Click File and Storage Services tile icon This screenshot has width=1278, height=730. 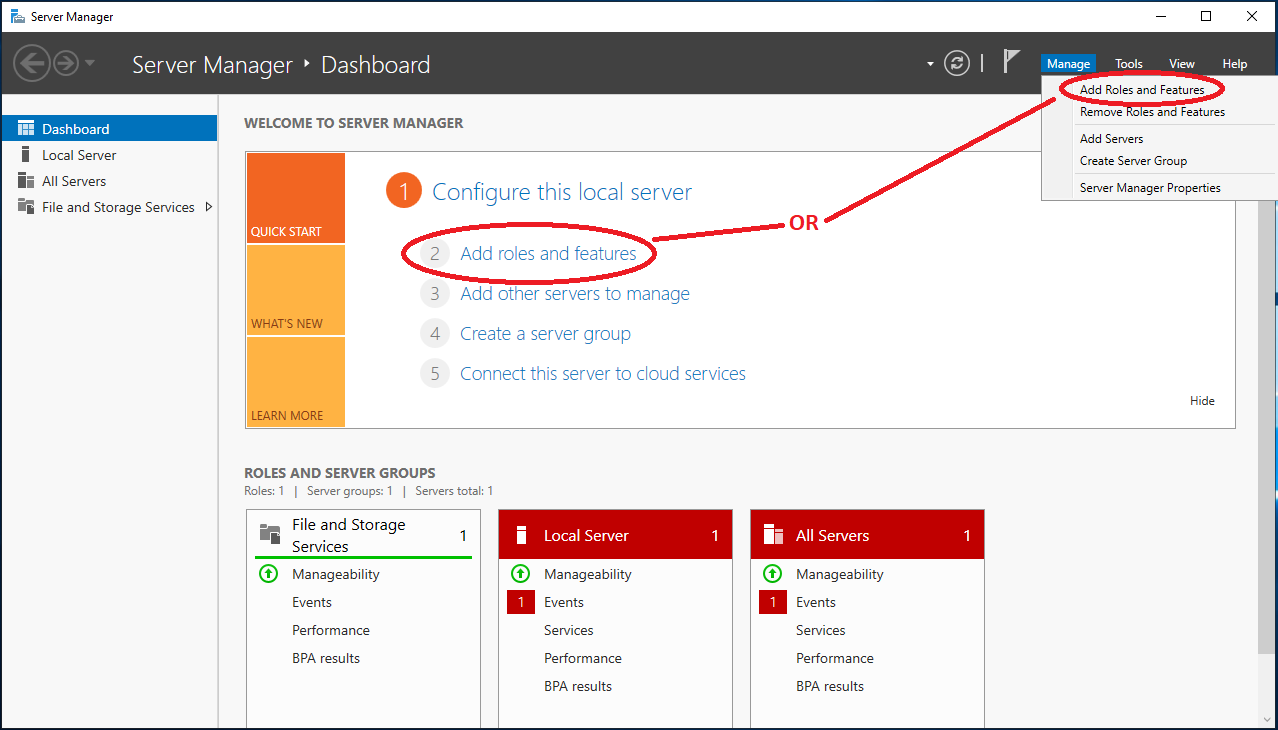coord(270,533)
